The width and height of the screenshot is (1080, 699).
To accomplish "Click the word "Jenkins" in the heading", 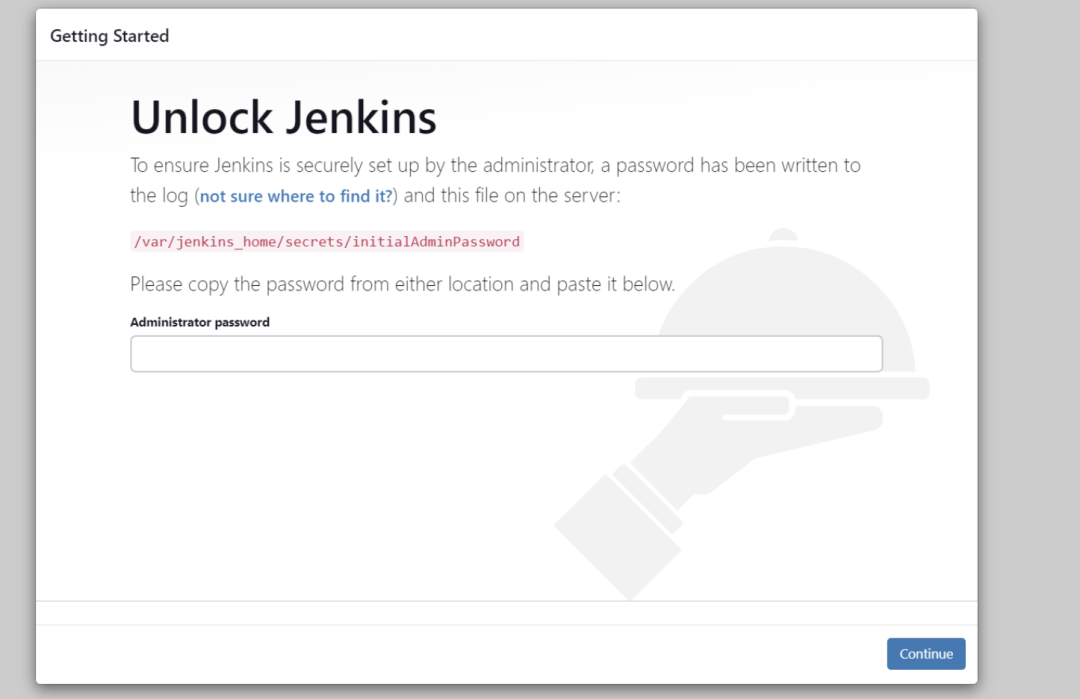I will (x=361, y=118).
